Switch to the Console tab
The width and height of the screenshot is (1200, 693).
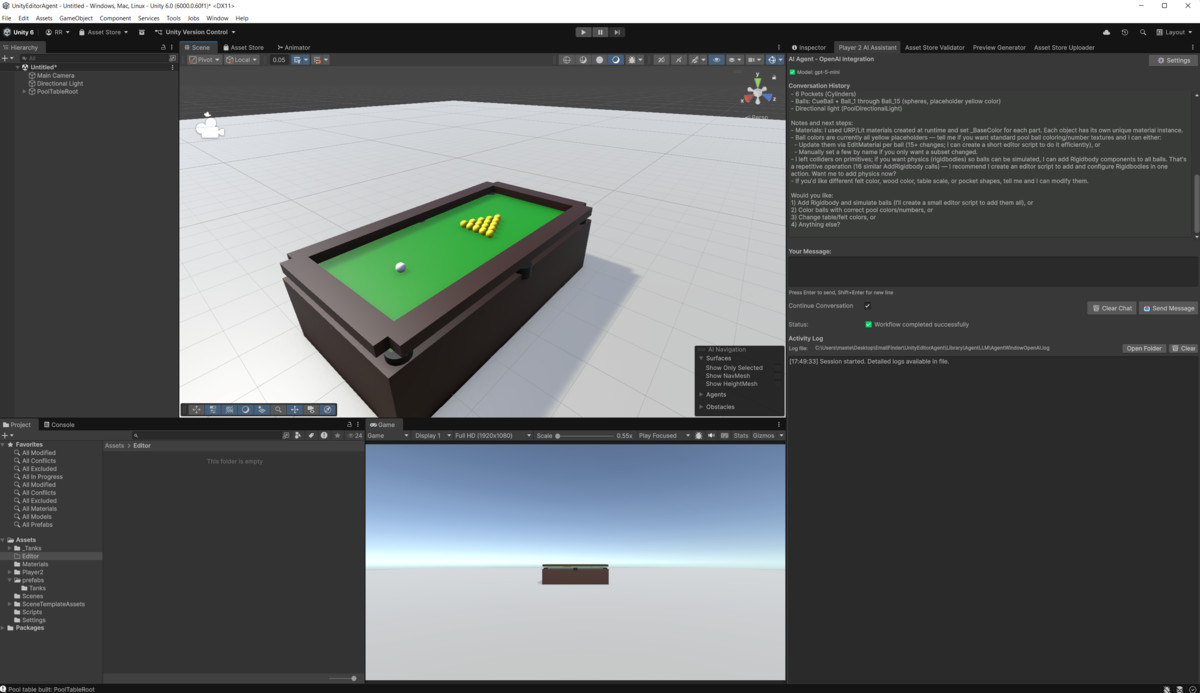(58, 425)
